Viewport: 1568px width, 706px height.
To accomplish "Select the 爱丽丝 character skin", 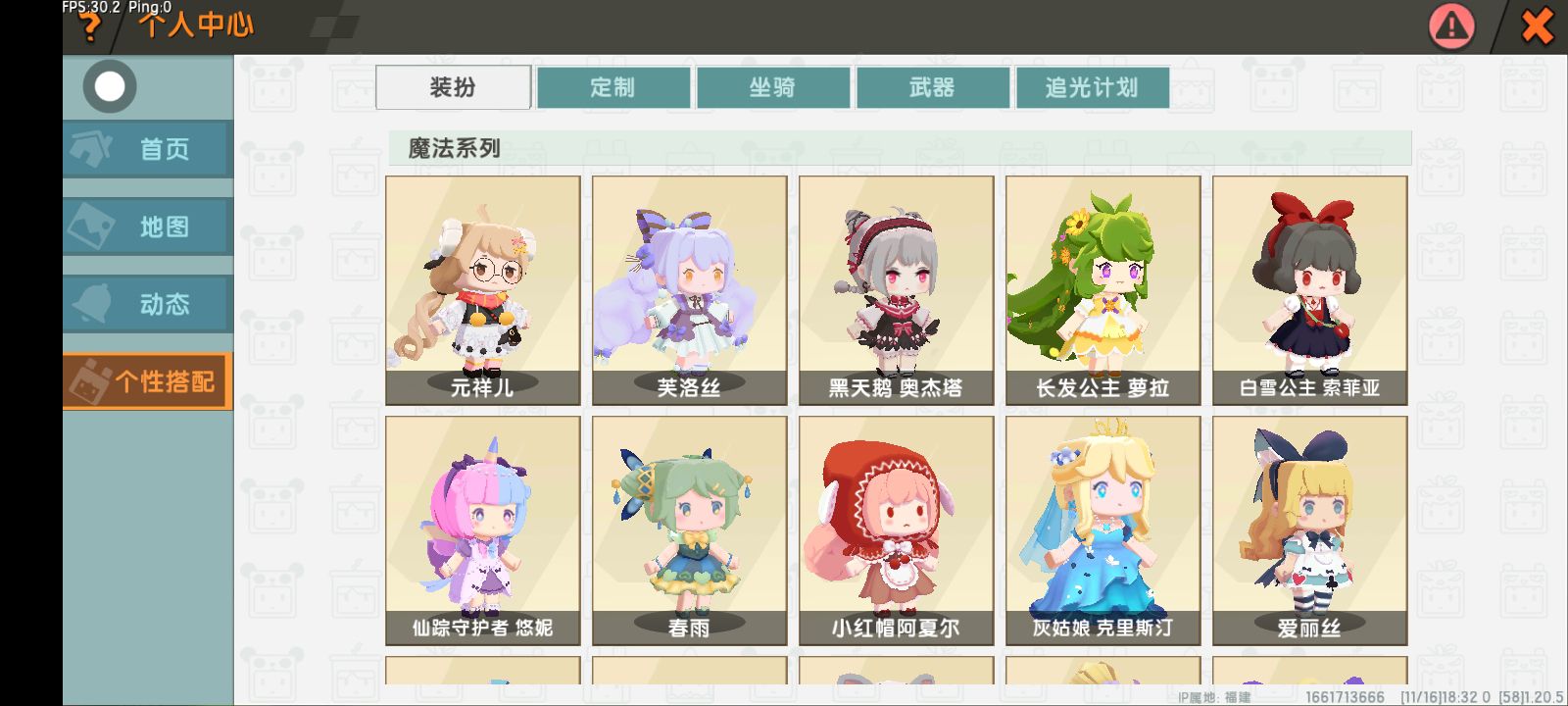I will pos(1309,530).
